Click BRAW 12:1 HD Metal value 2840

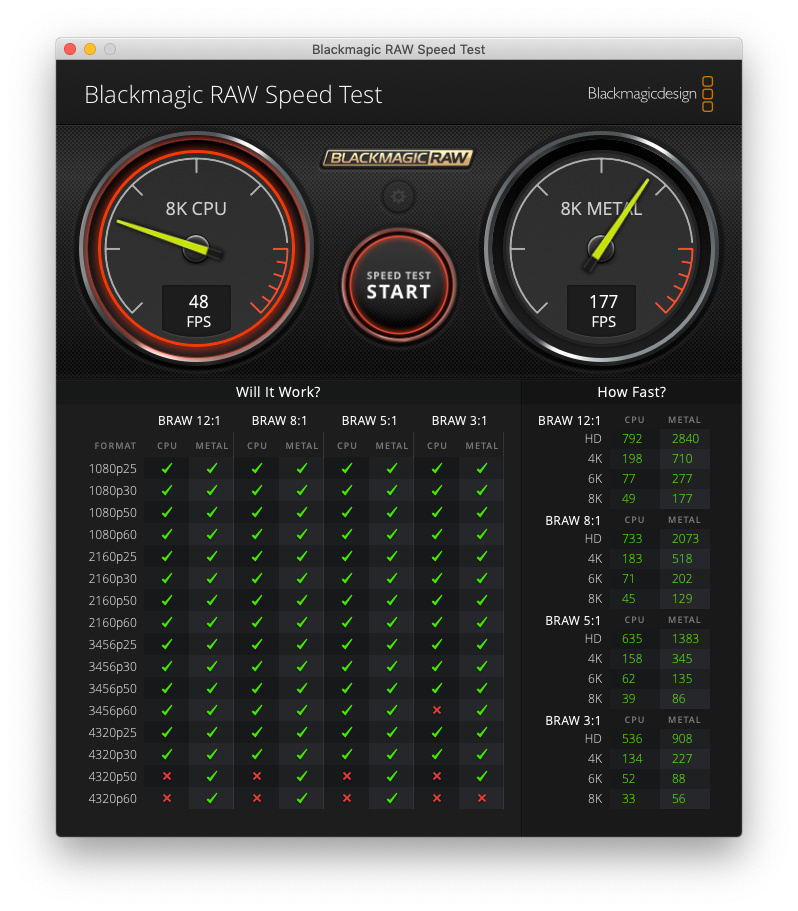(x=685, y=439)
